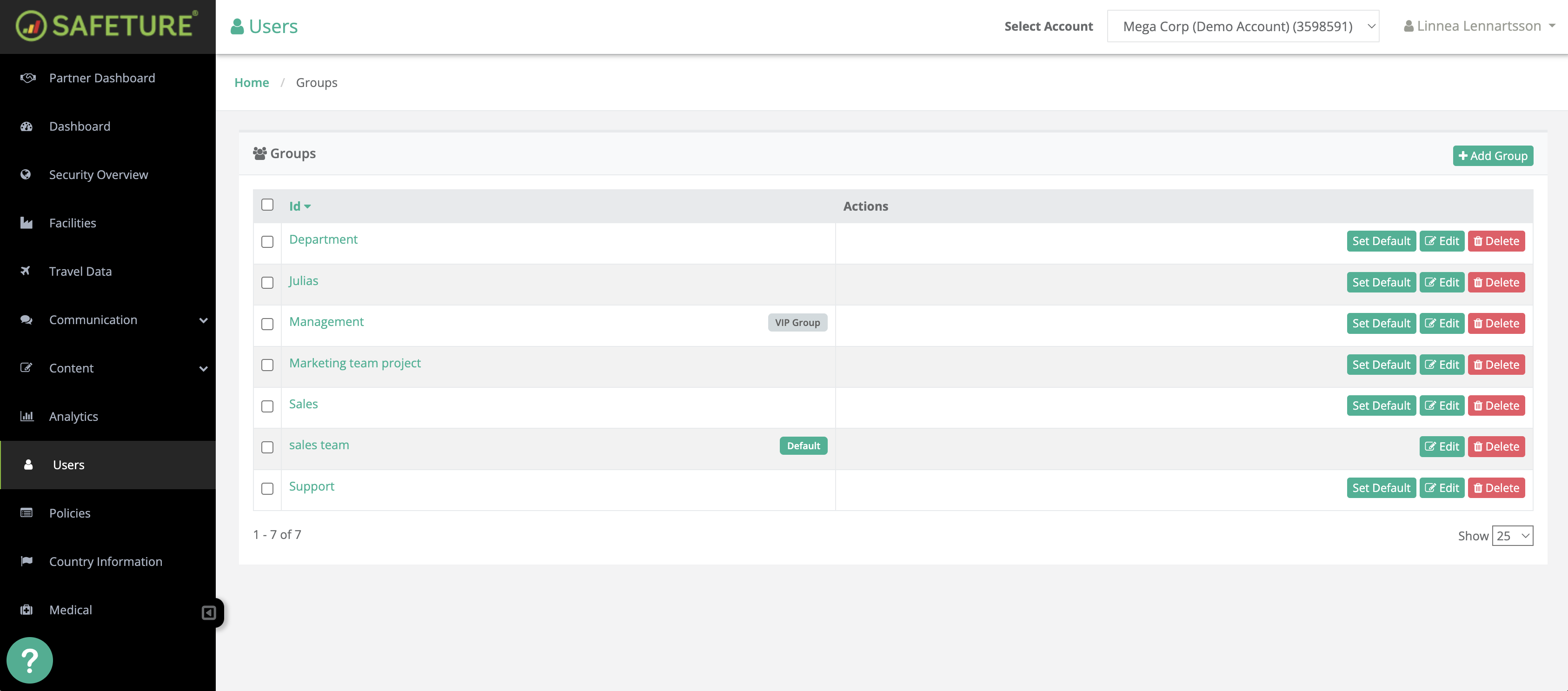Delete the Julias group
This screenshot has height=691, width=1568.
1495,282
